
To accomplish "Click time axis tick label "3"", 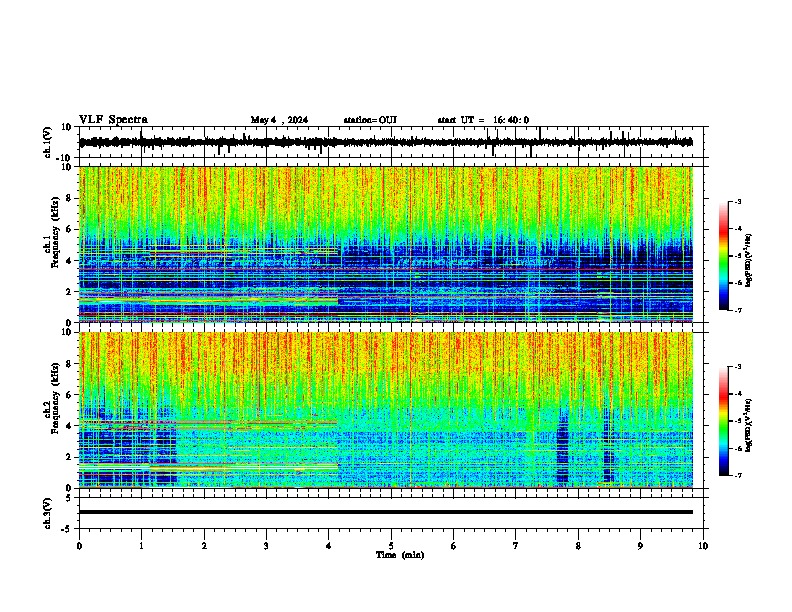I will [266, 546].
